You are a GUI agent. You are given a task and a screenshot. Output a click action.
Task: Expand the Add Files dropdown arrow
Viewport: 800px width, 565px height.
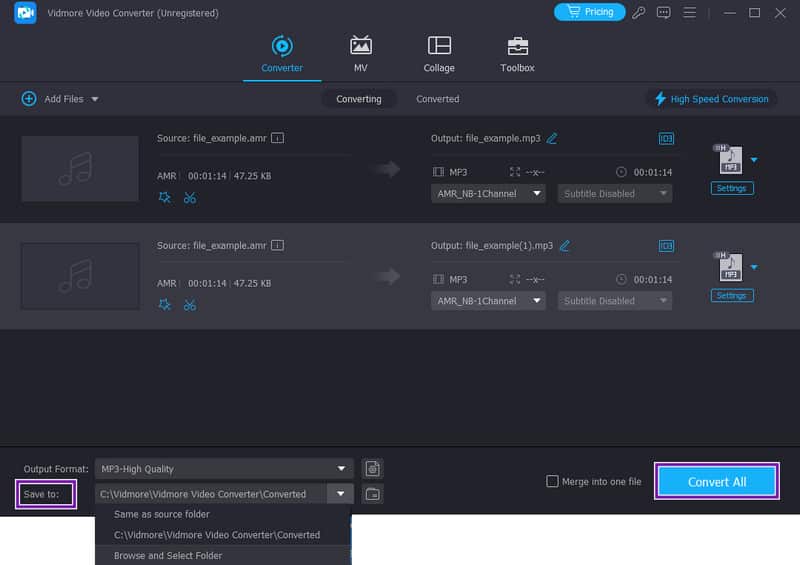coord(95,99)
